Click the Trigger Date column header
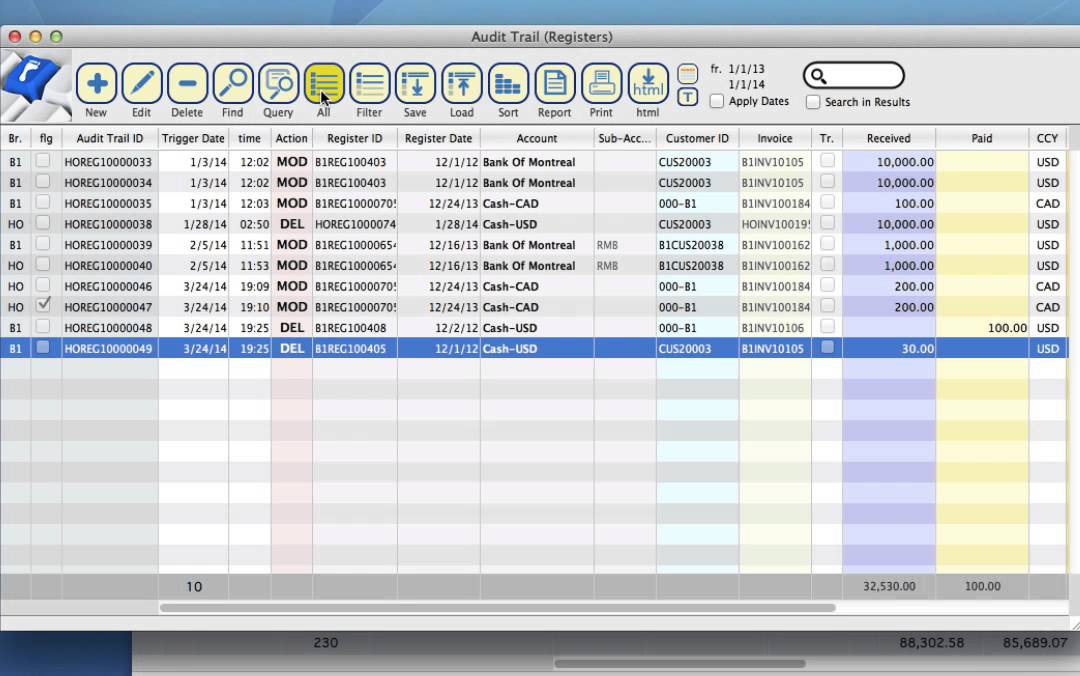 tap(193, 139)
